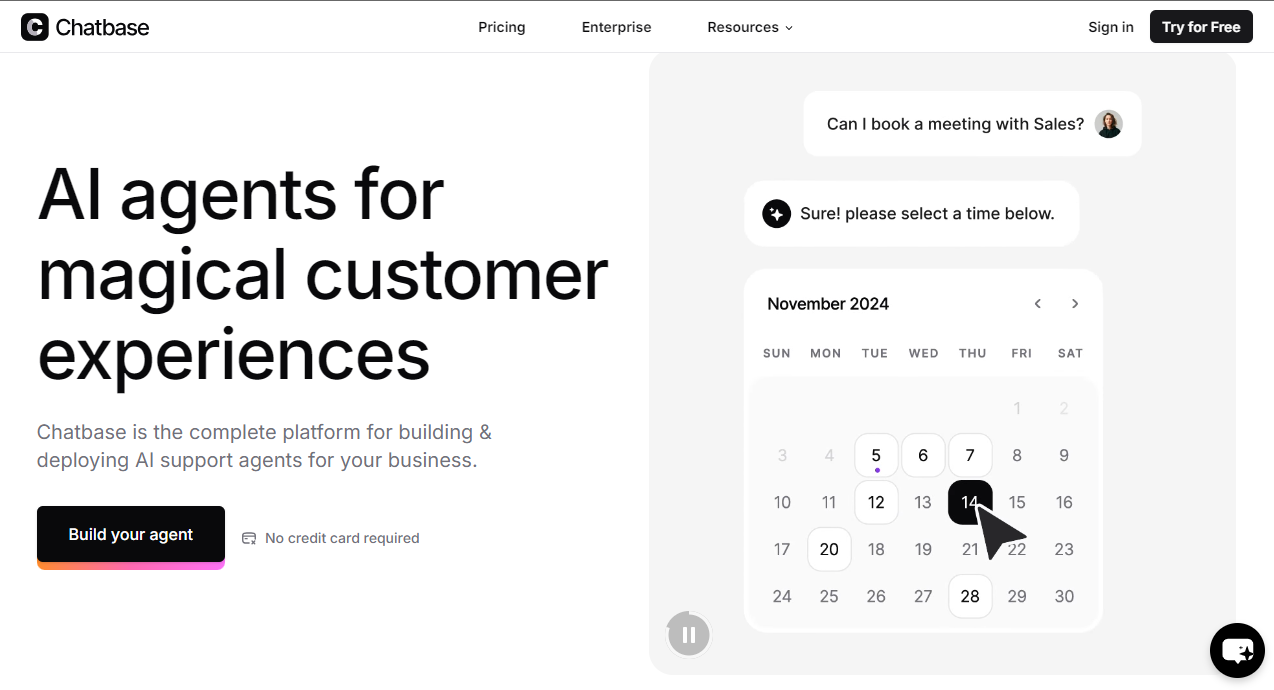Click the credit card icon
The width and height of the screenshot is (1274, 690).
coord(249,538)
